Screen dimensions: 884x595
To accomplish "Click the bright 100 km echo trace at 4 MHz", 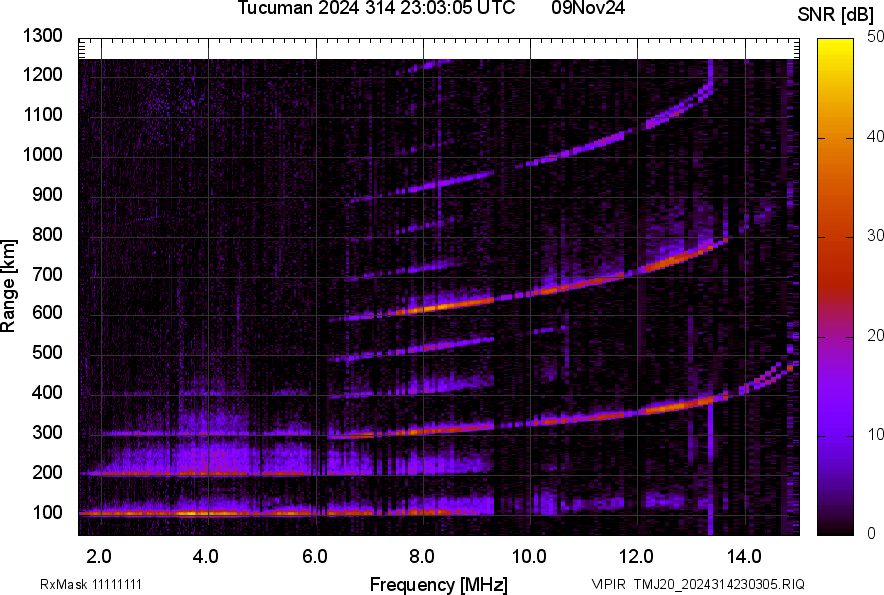I will [208, 513].
